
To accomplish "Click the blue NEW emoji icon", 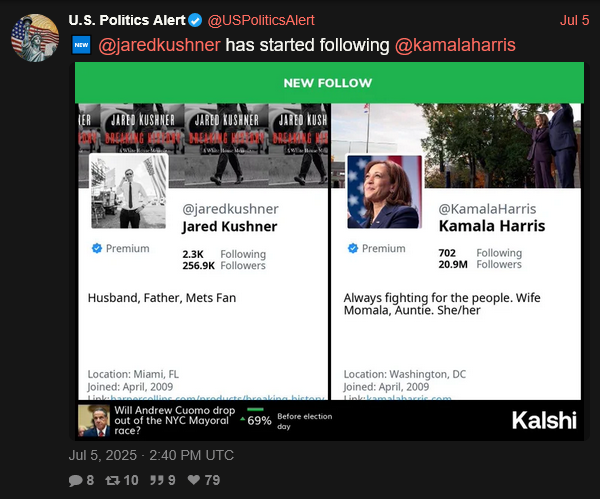I will (x=81, y=45).
